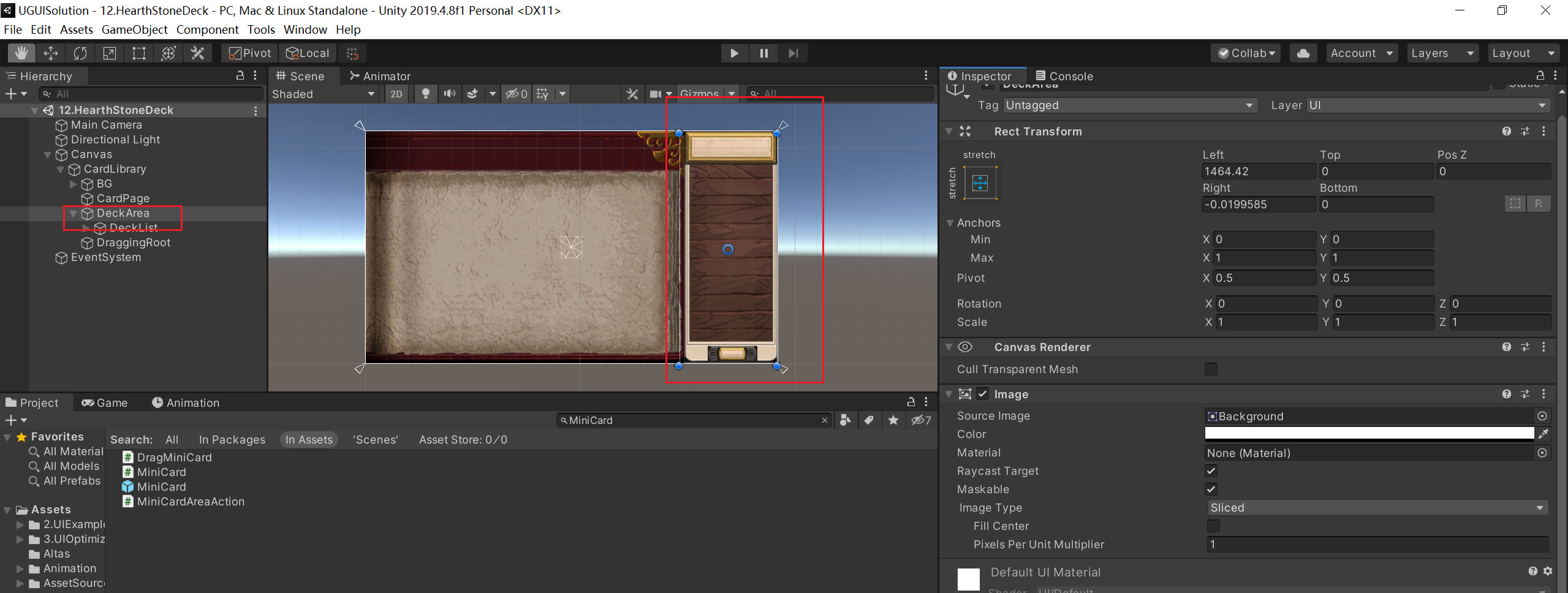
Task: Open the Assets menu
Action: coord(77,29)
